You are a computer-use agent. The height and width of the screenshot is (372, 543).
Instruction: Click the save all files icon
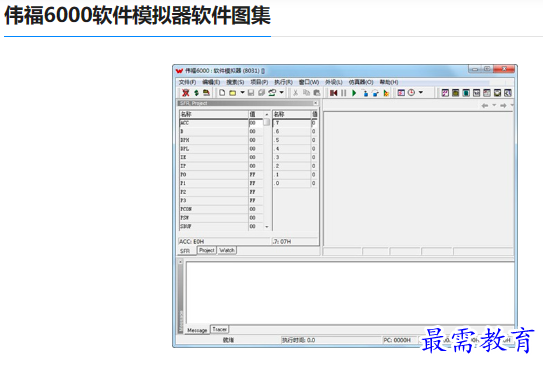pyautogui.click(x=261, y=93)
